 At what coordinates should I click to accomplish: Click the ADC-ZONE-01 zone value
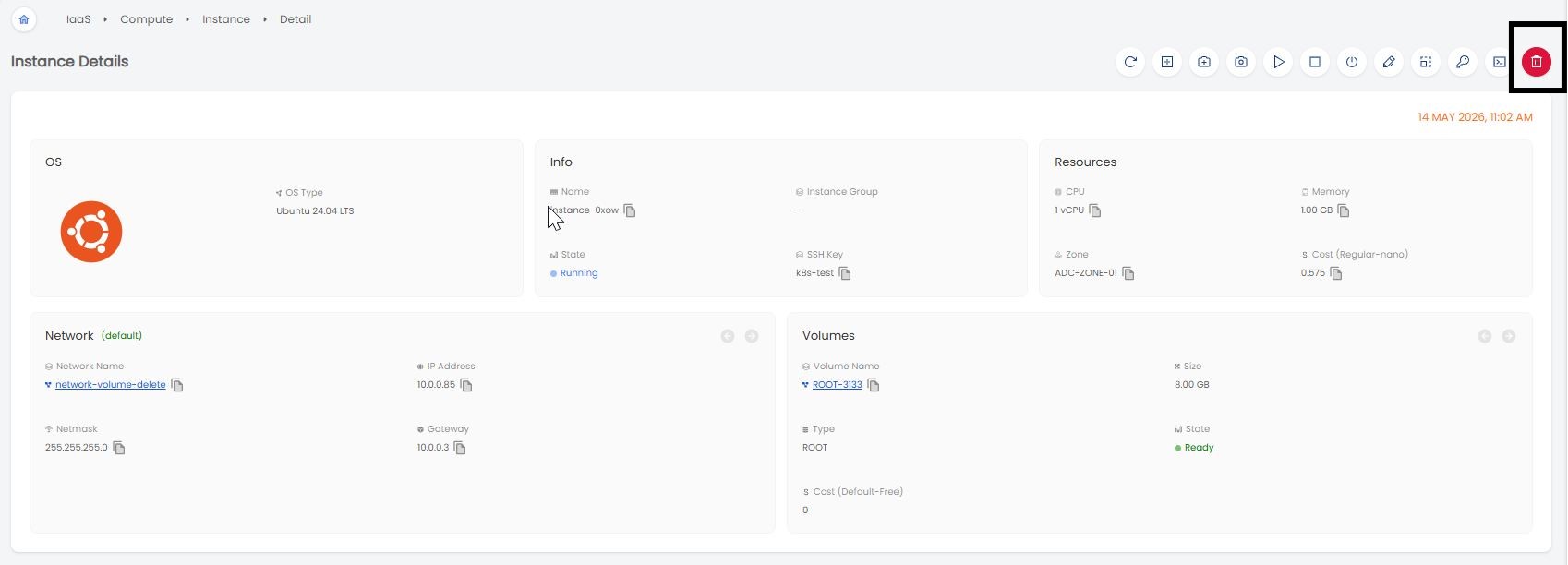coord(1086,273)
